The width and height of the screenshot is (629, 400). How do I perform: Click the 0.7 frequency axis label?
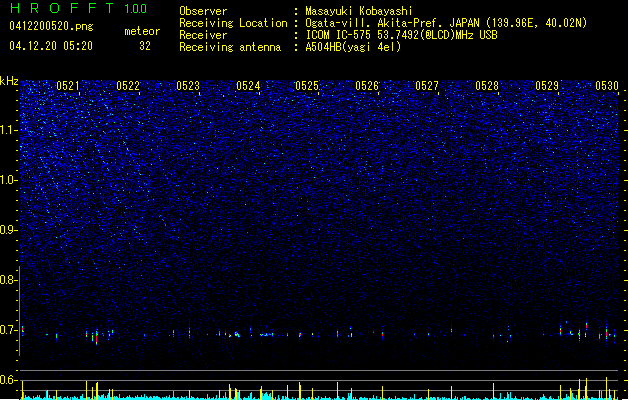point(8,330)
